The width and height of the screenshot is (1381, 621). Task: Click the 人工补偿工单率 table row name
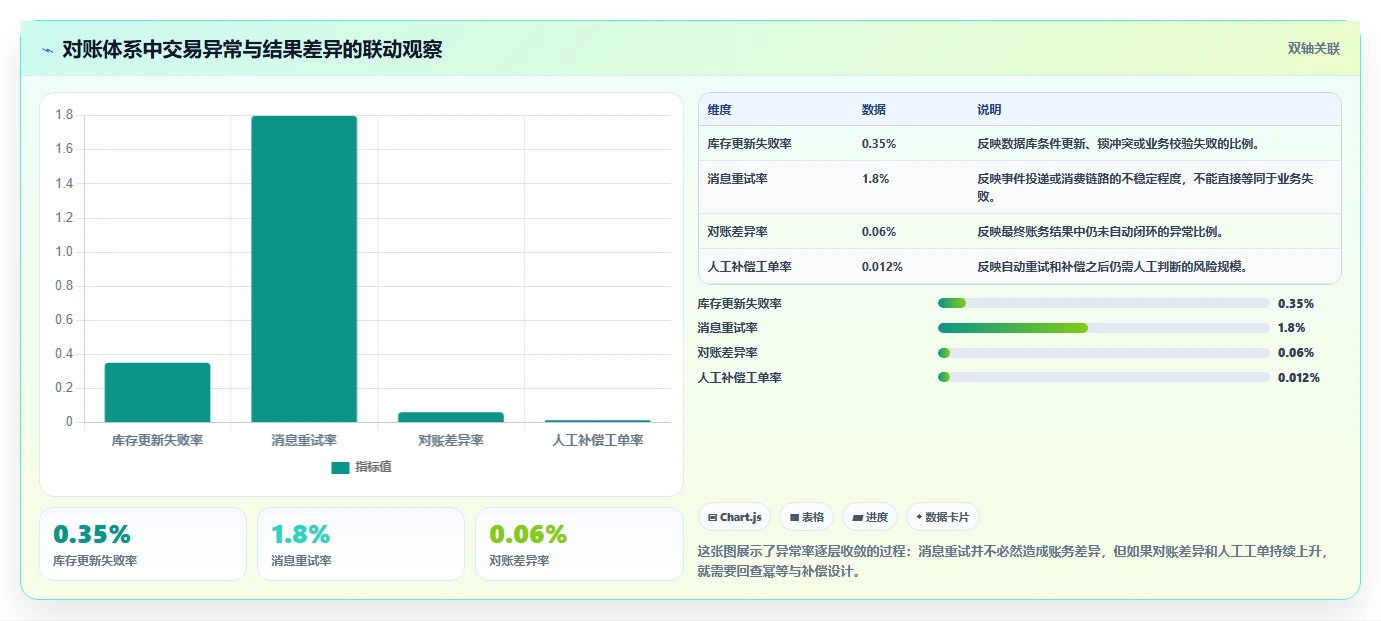749,267
